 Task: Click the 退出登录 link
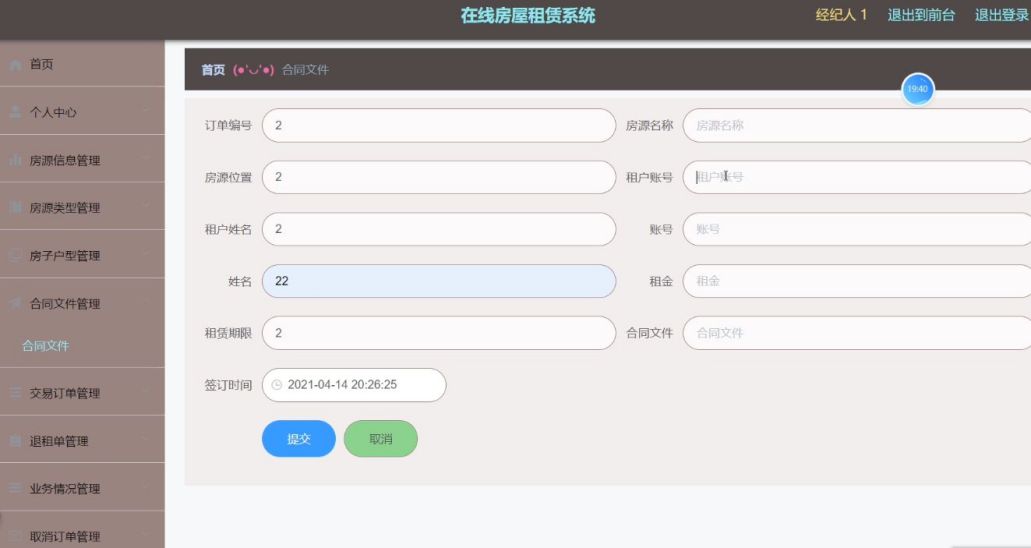pyautogui.click(x=1002, y=15)
